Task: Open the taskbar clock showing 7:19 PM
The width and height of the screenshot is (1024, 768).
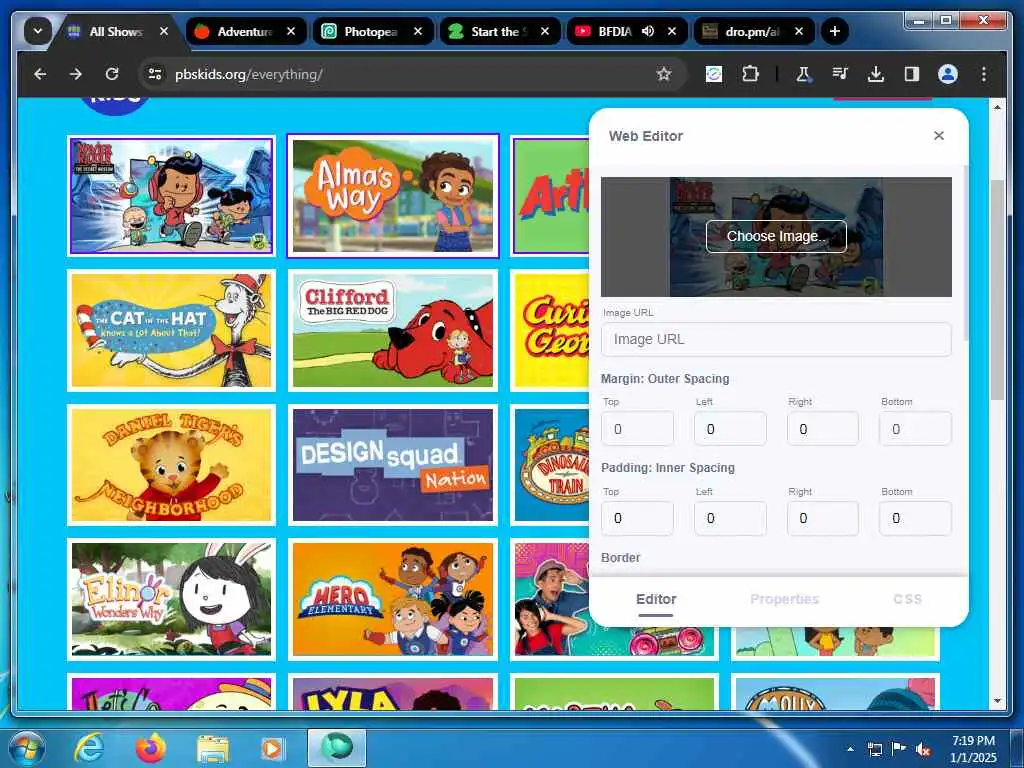Action: tap(973, 749)
